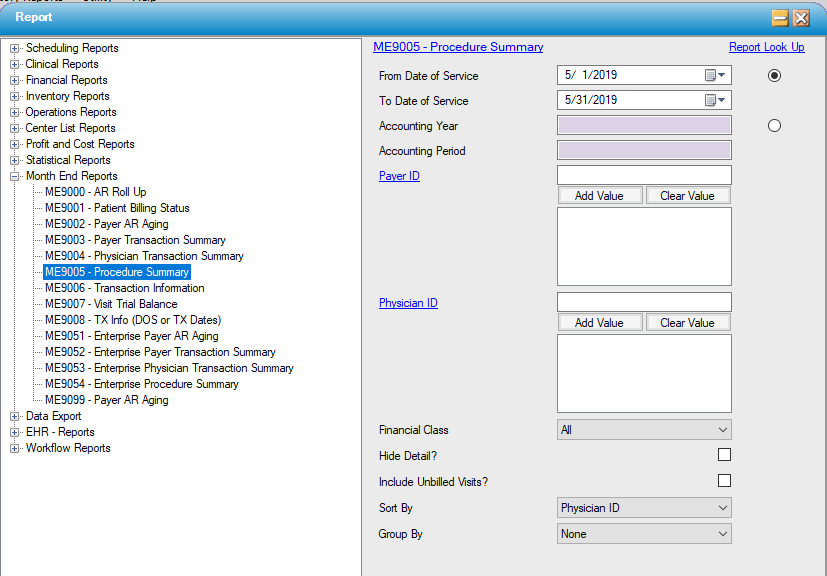Minimize the Report window
Screen dimensions: 827x576
[x=780, y=18]
